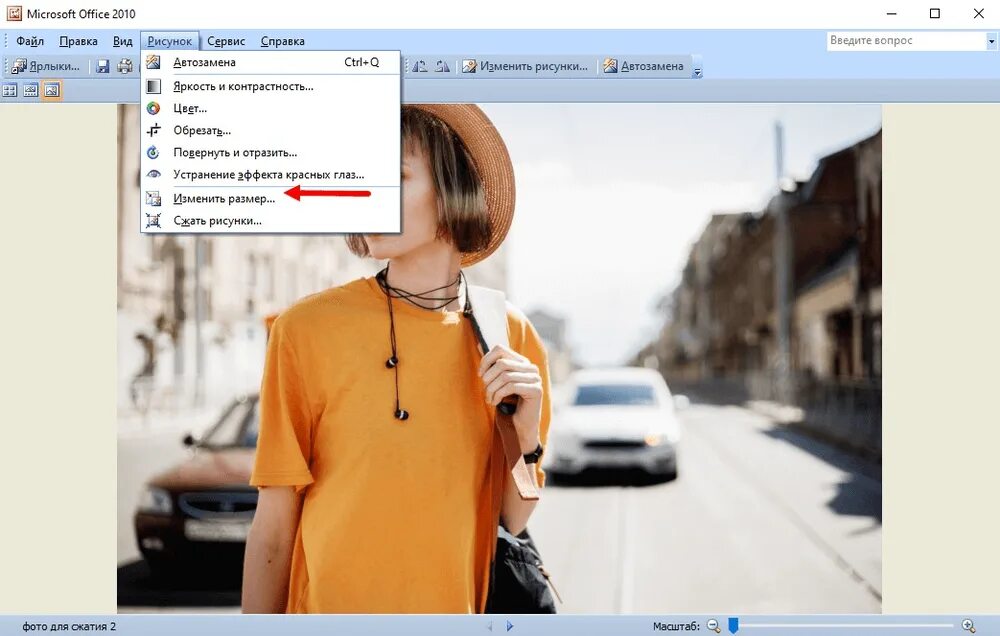Click the 'Введите вопрос' help field
The width and height of the screenshot is (1000, 636).
tap(906, 41)
